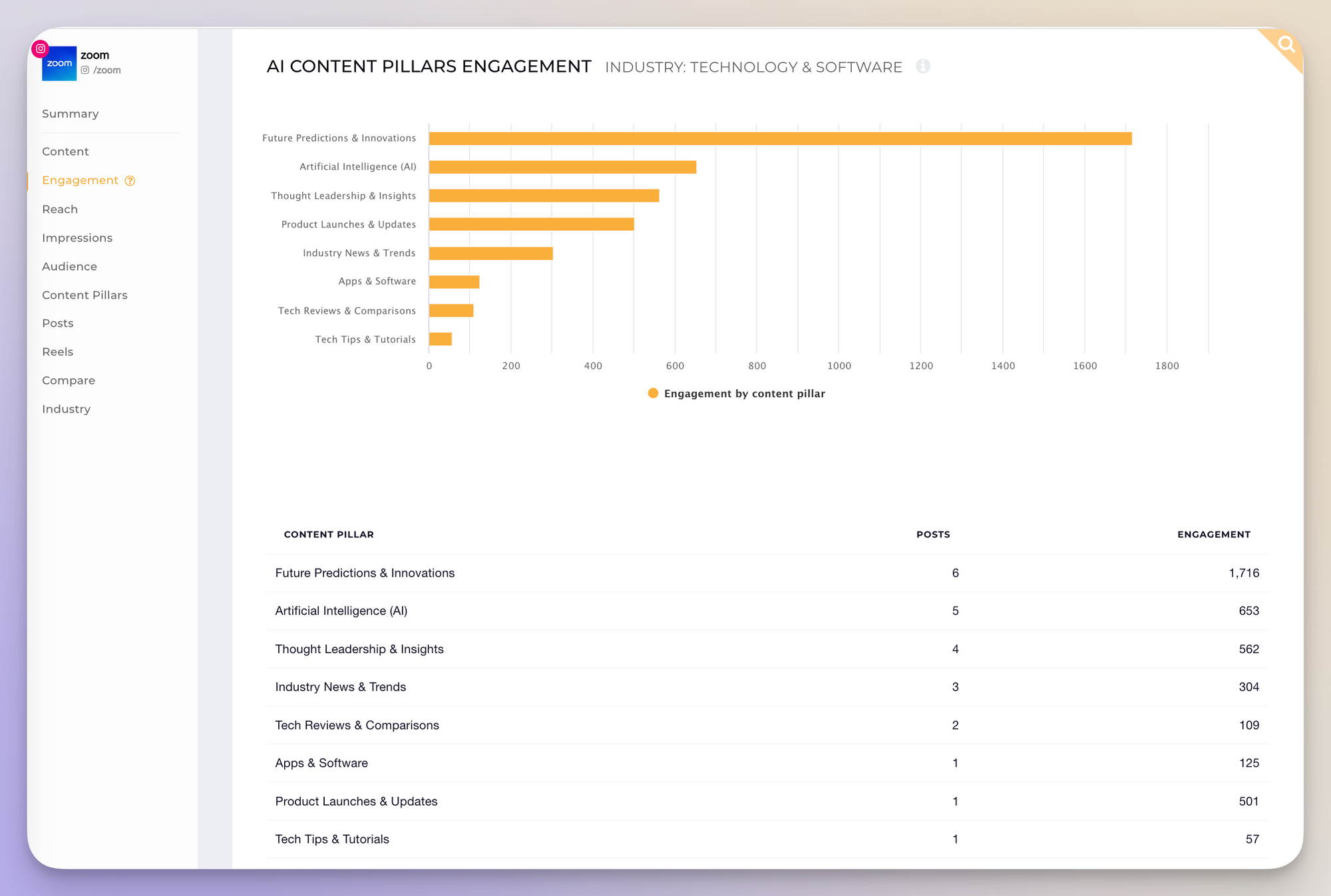Open the Reels section

click(58, 352)
